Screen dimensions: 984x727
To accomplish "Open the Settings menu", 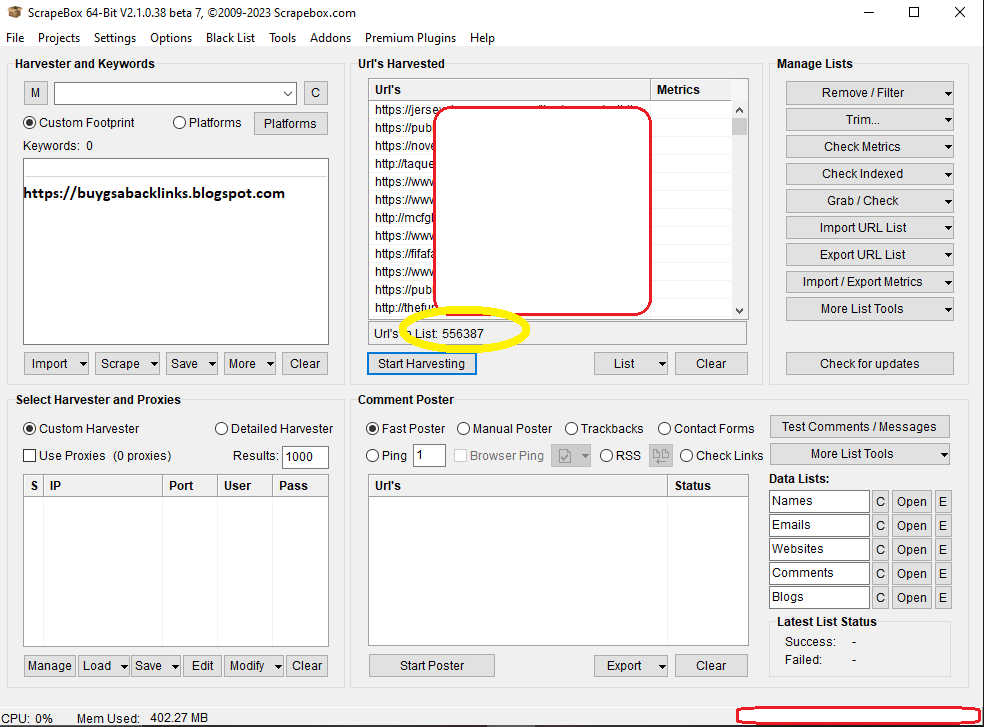I will point(115,38).
